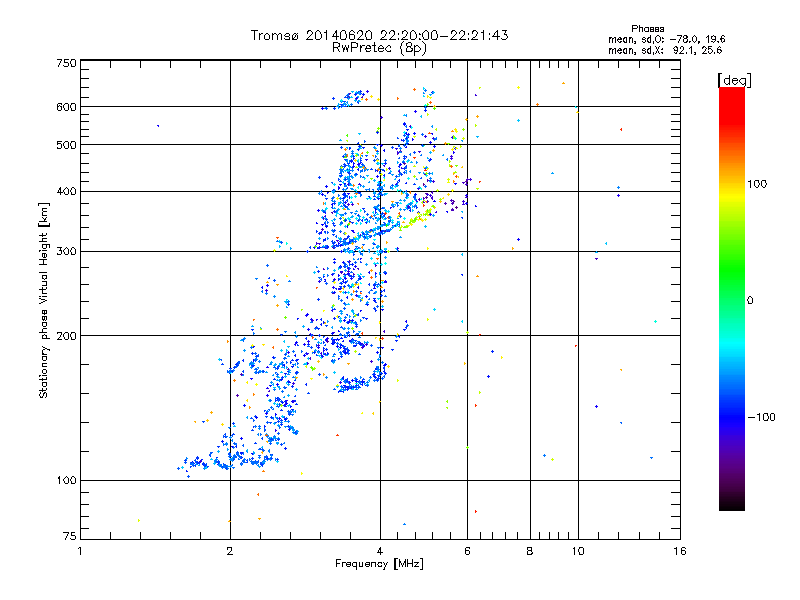800x600 pixels.
Task: Click the 'Stationary phase Virtual Height [km]' axis label
Action: tap(44, 300)
